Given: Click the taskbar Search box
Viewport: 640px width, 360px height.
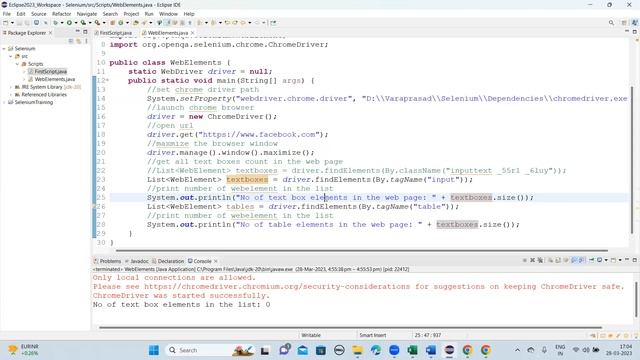Looking at the screenshot, I should pyautogui.click(x=210, y=350).
